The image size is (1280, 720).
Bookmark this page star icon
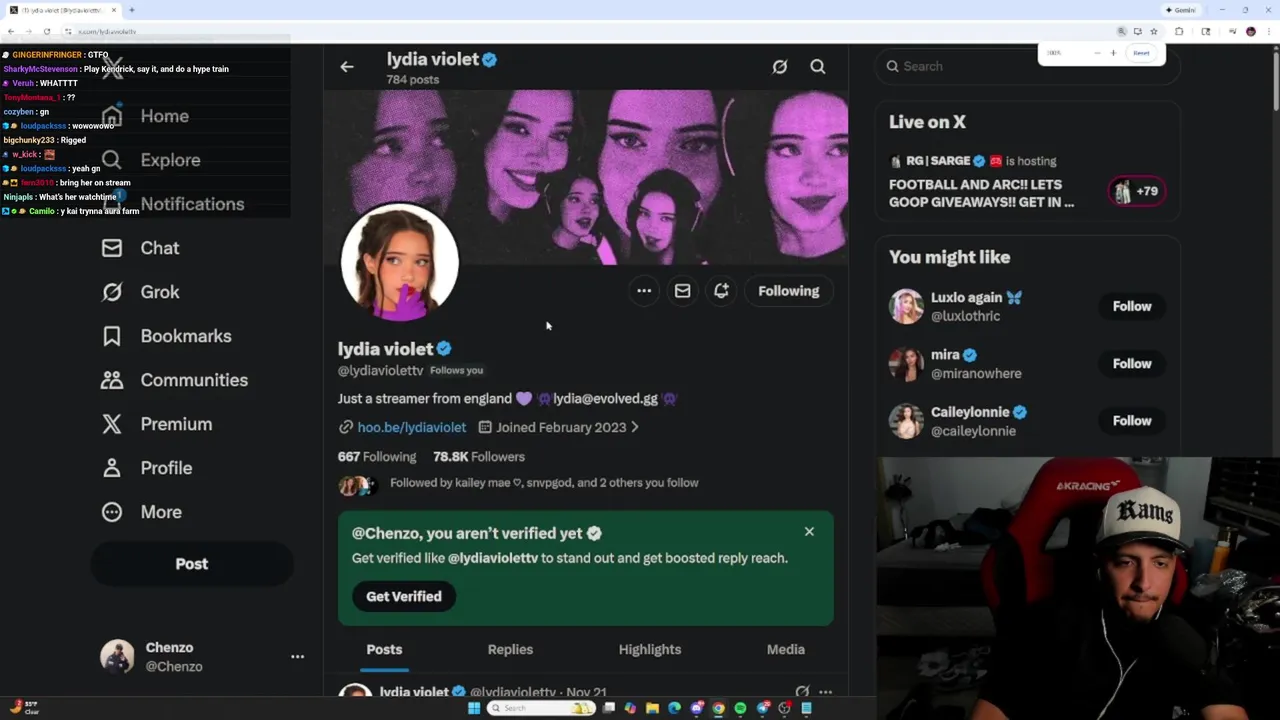[x=1154, y=31]
